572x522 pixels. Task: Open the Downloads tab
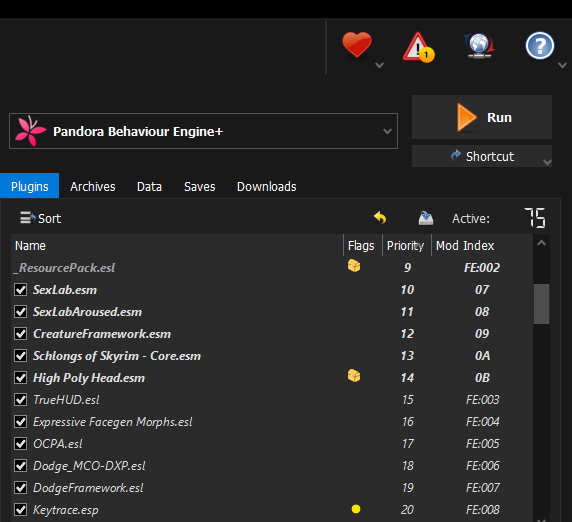[267, 186]
